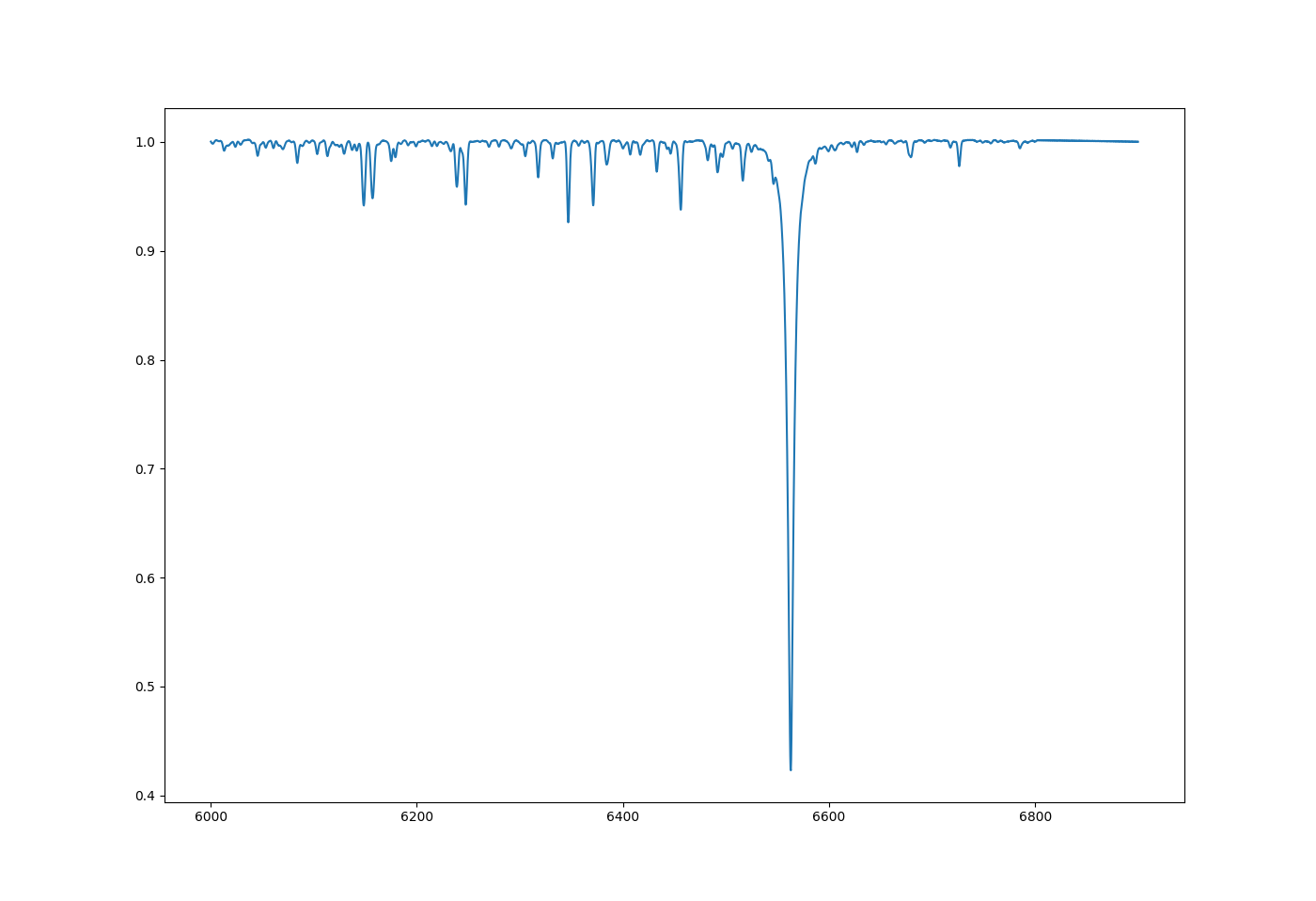The image size is (1316, 901).
Task: Click the 0.8 y-axis tick label
Action: pos(146,360)
